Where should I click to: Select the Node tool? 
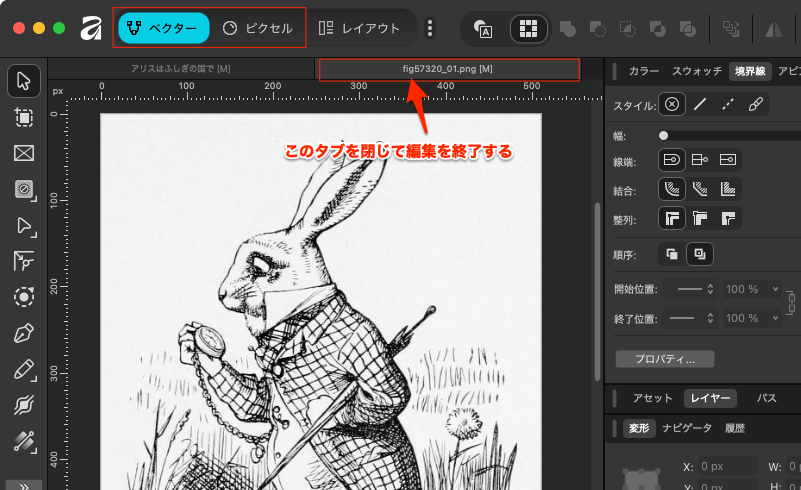point(24,225)
